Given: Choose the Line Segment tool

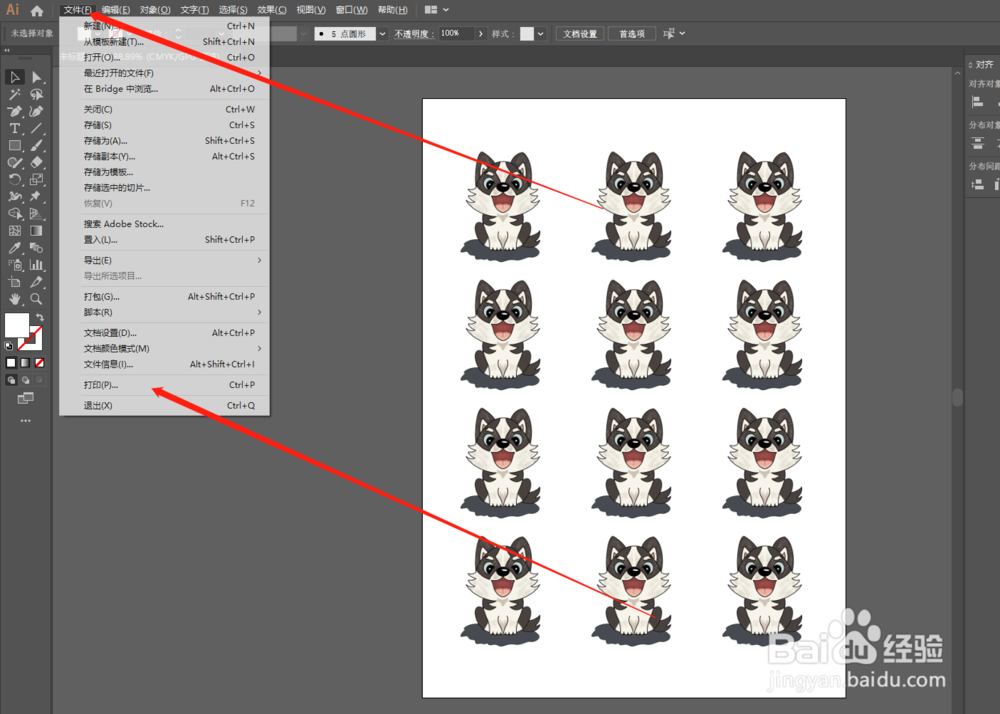Looking at the screenshot, I should coord(36,128).
